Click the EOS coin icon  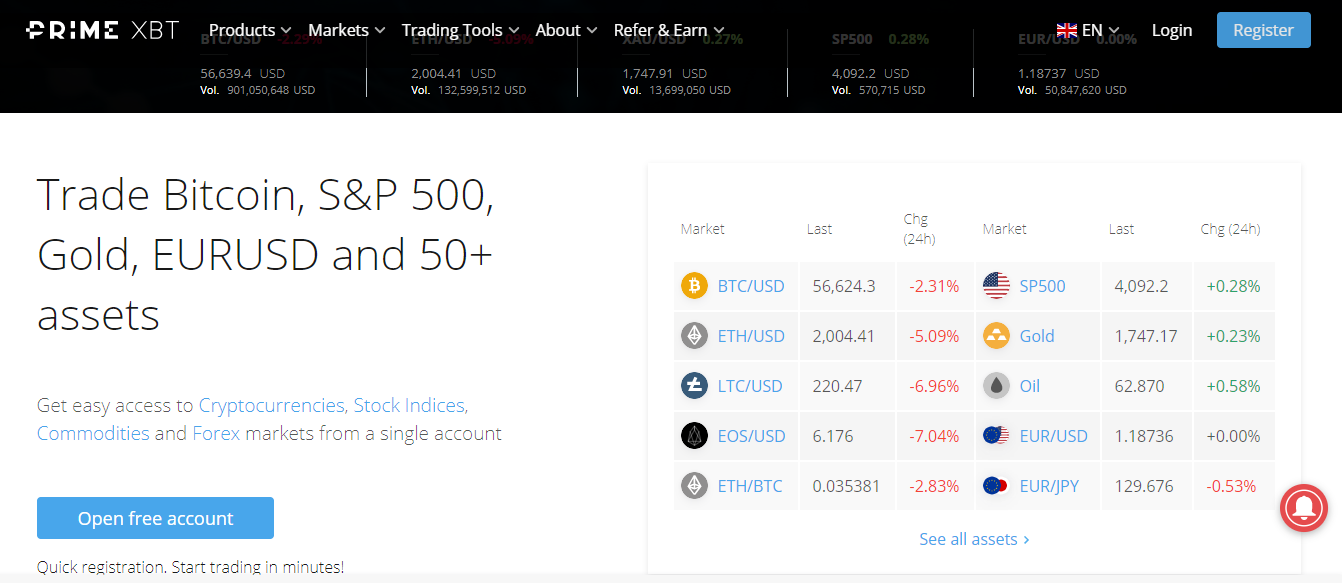[x=694, y=436]
